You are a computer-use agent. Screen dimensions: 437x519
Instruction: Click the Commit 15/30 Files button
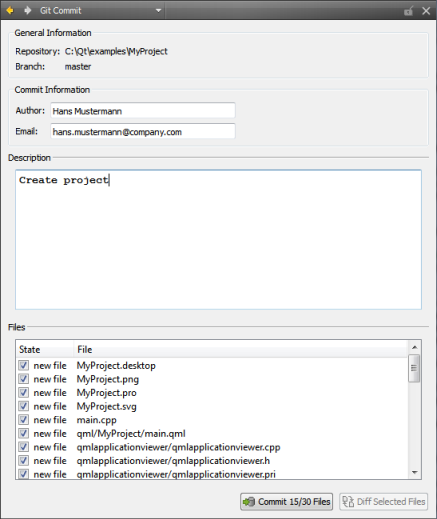(286, 502)
